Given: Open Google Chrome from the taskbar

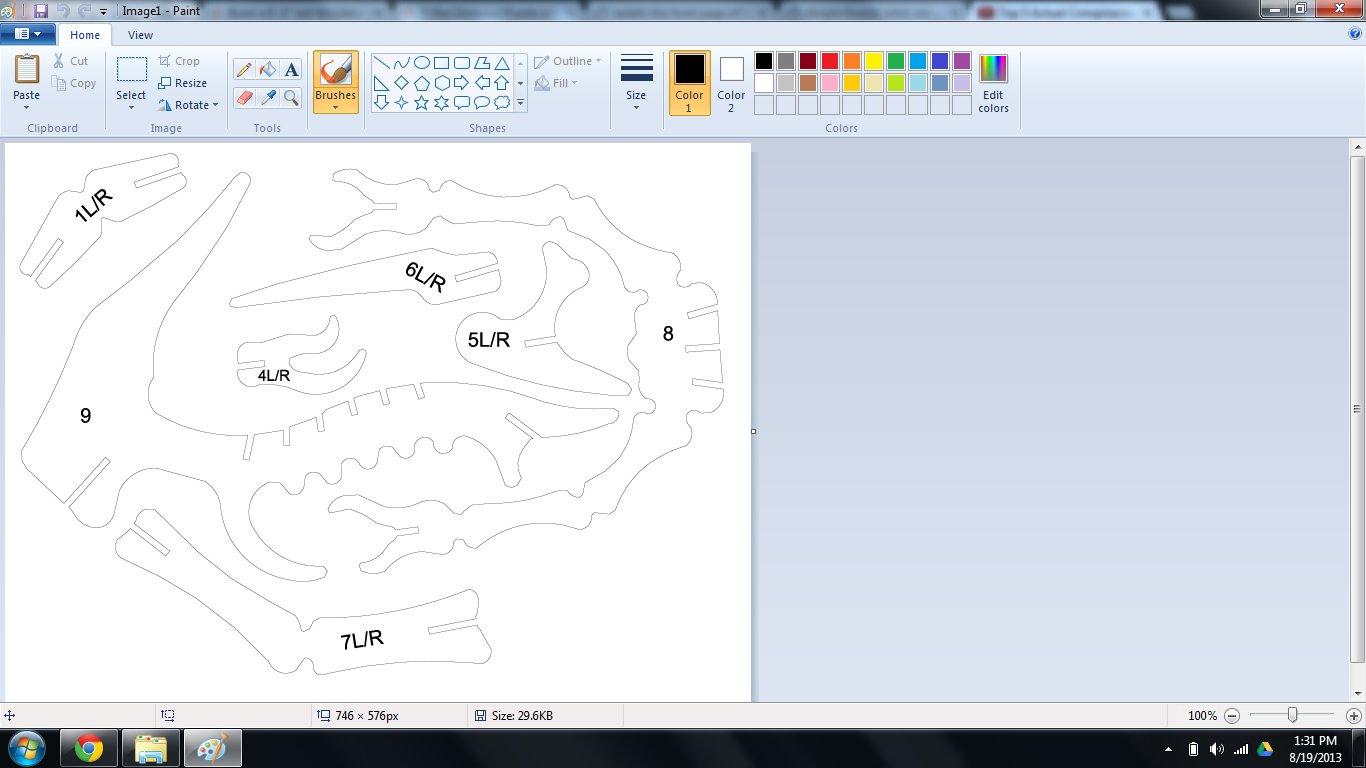Looking at the screenshot, I should click(x=89, y=748).
